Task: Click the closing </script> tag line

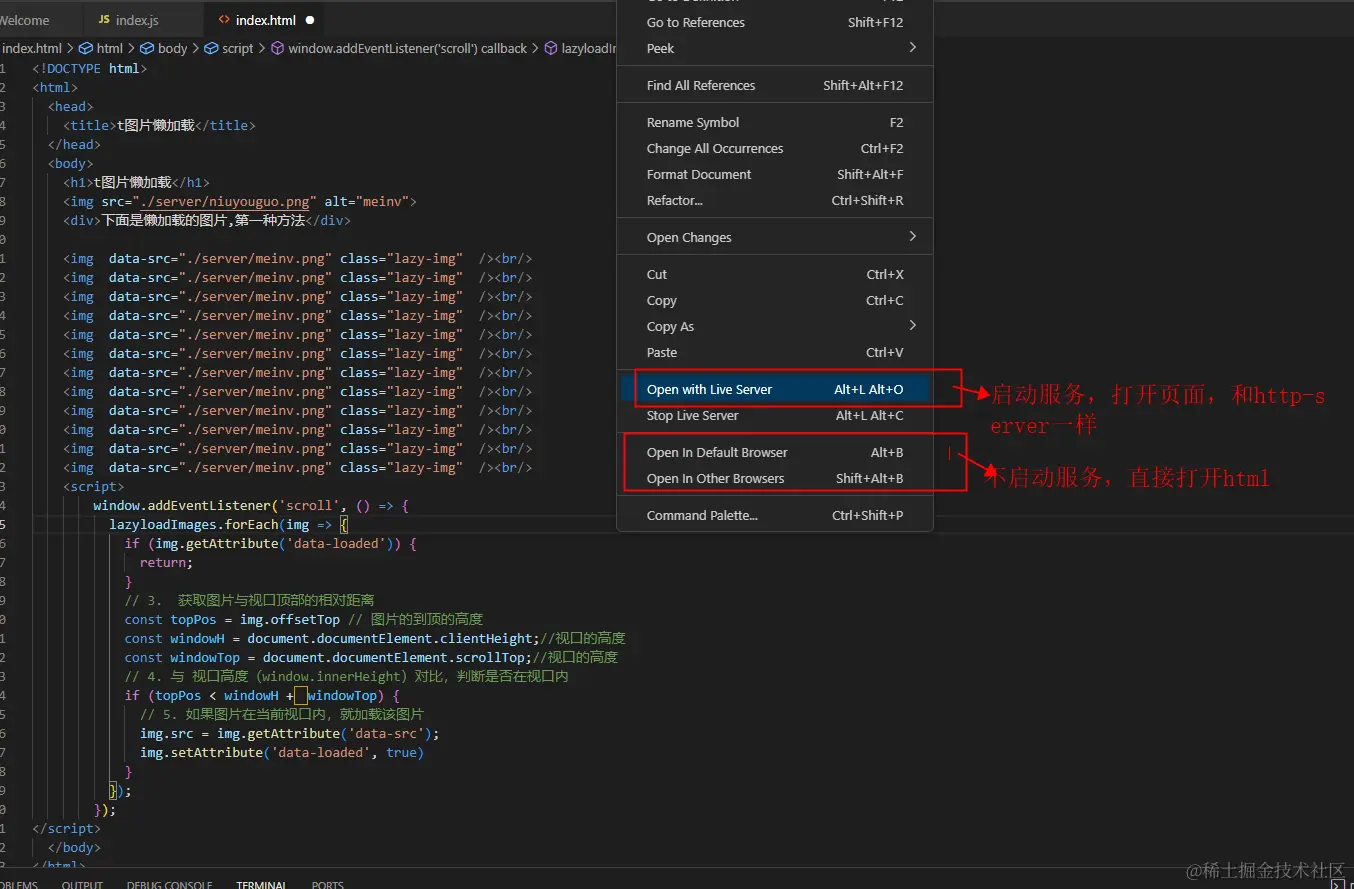Action: coord(66,828)
